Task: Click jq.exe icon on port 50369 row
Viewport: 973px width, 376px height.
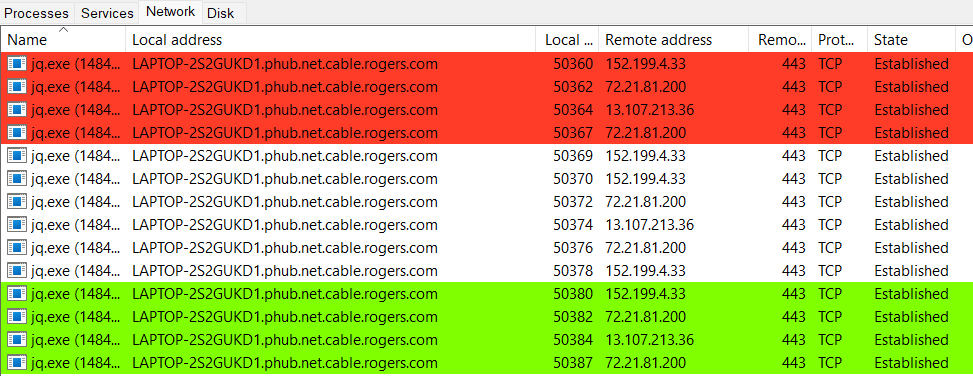Action: click(x=17, y=156)
